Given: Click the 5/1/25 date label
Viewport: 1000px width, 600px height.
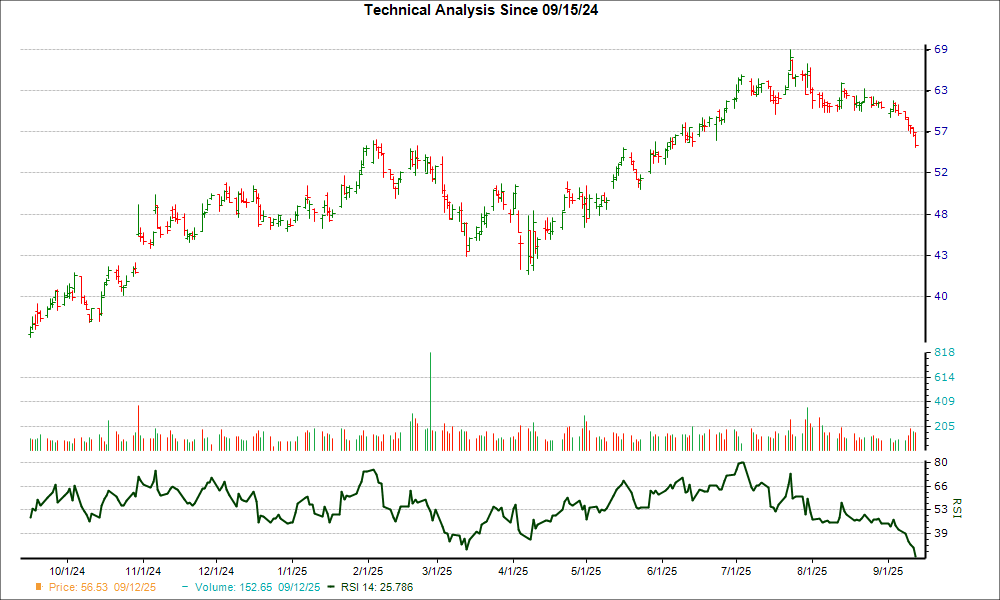Looking at the screenshot, I should click(585, 571).
